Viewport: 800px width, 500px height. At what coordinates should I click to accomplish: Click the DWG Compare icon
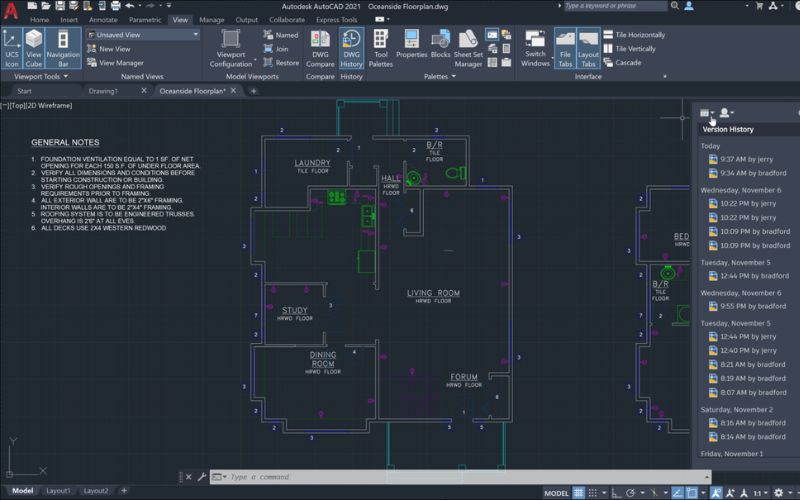coord(320,46)
